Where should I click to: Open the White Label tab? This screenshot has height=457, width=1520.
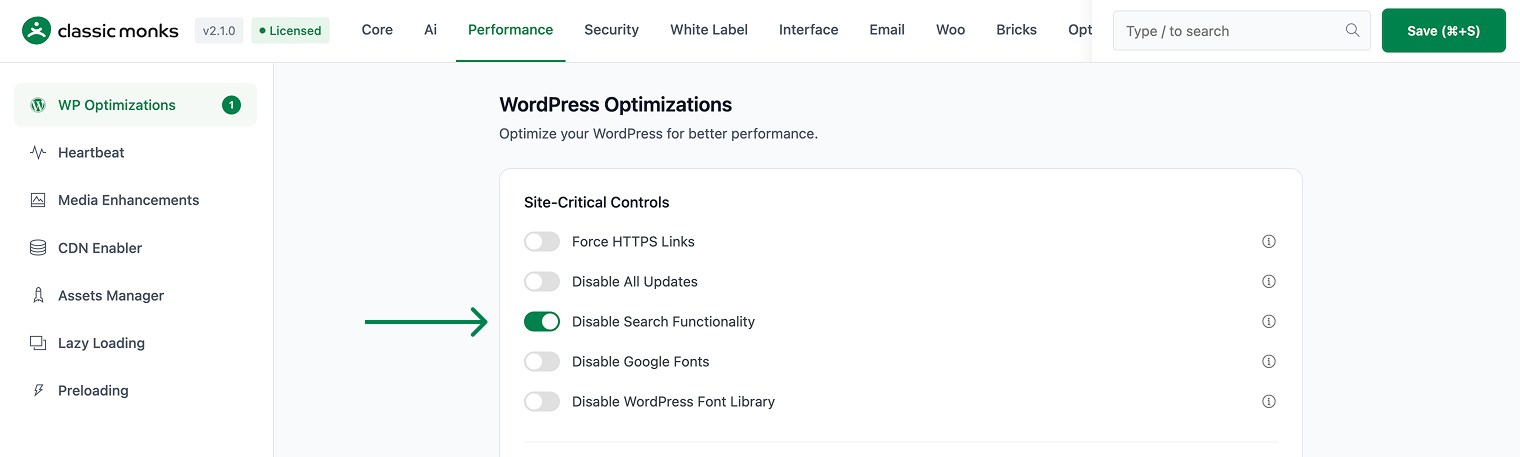[709, 30]
